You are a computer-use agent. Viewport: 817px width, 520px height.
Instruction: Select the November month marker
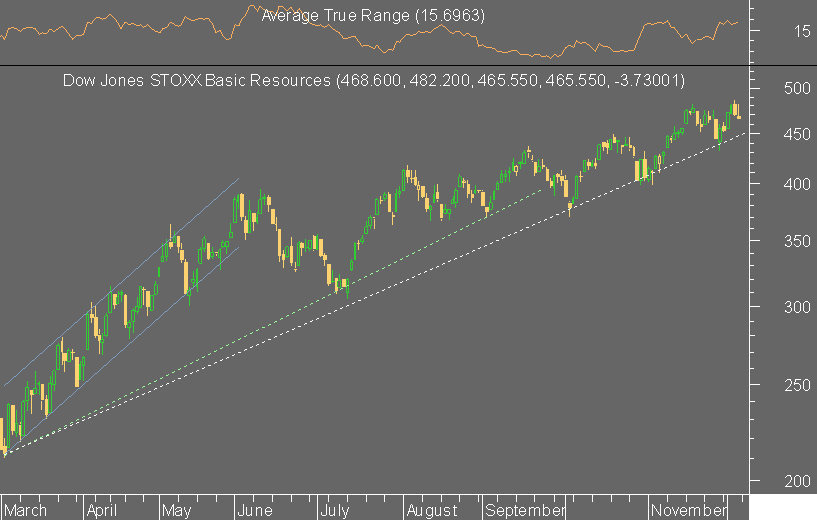[689, 510]
